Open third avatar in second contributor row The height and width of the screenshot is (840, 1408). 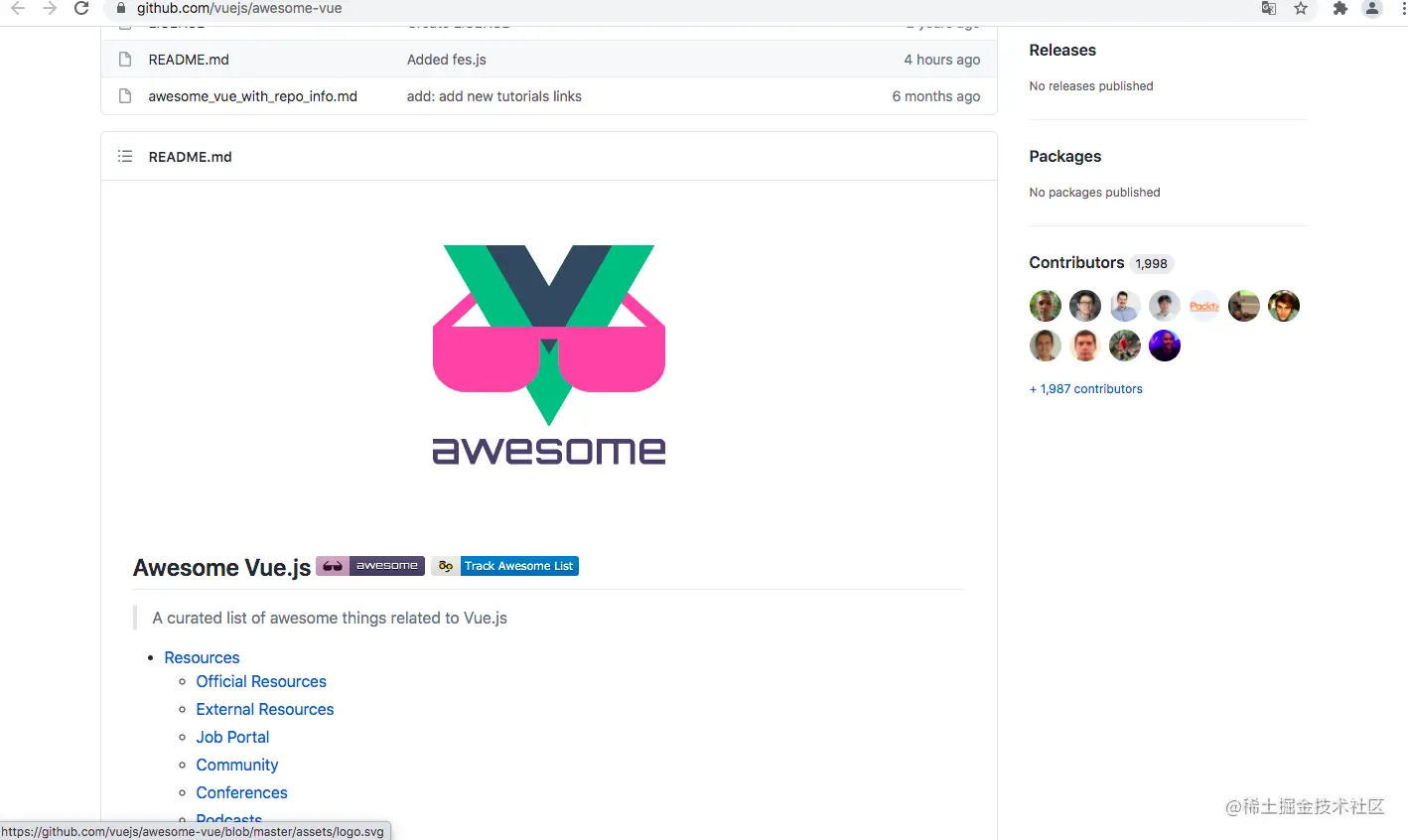pyautogui.click(x=1125, y=346)
